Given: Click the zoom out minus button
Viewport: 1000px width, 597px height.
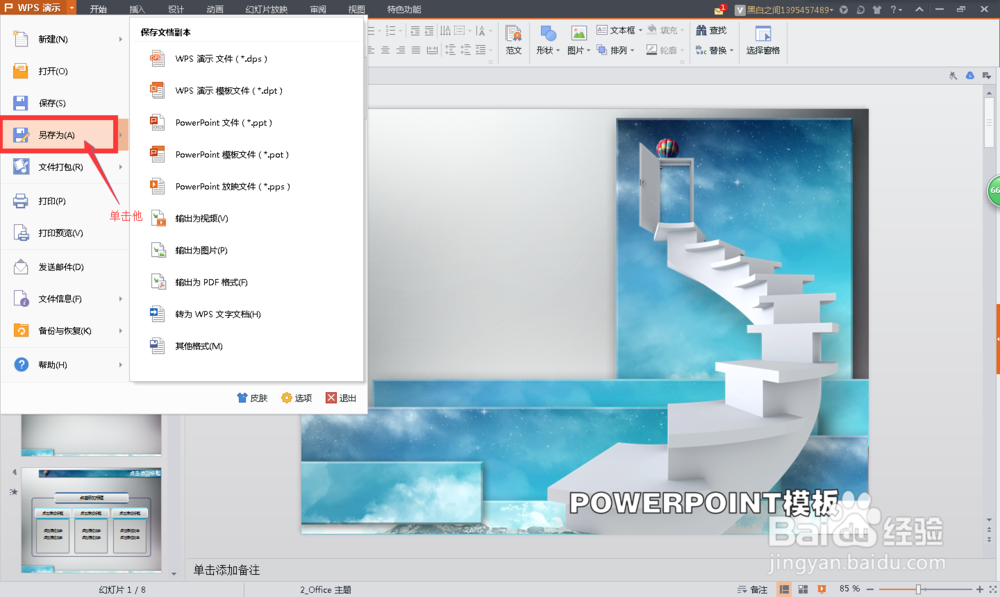Looking at the screenshot, I should click(x=870, y=589).
